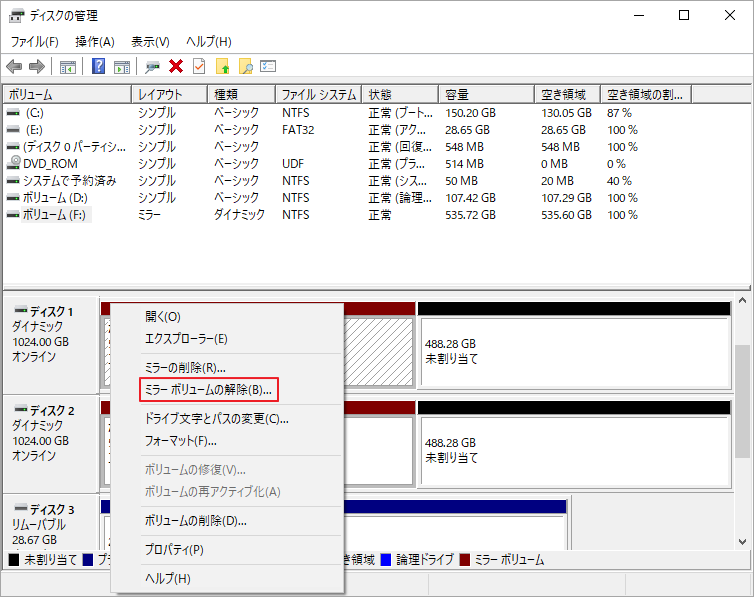
Task: Click the 150.20 GB capacity cell
Action: (470, 113)
